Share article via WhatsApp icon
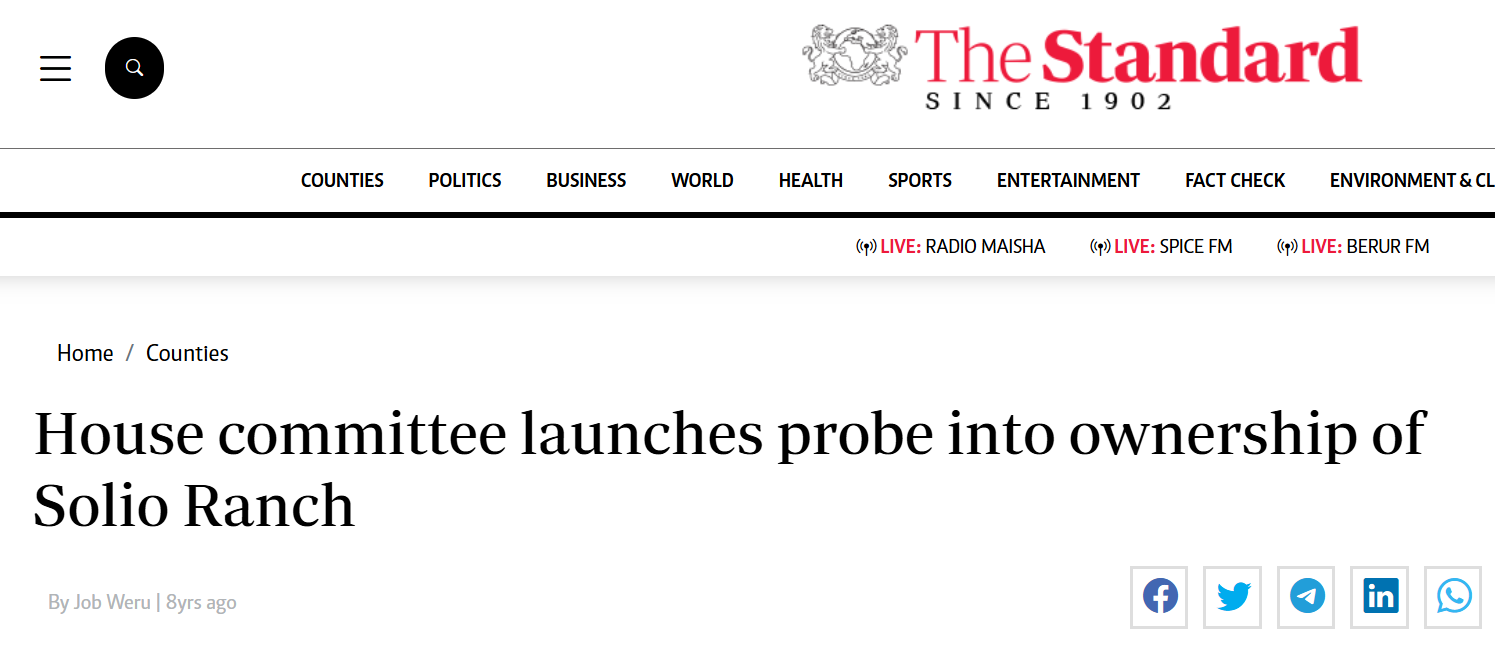The height and width of the screenshot is (658, 1495). click(x=1453, y=597)
